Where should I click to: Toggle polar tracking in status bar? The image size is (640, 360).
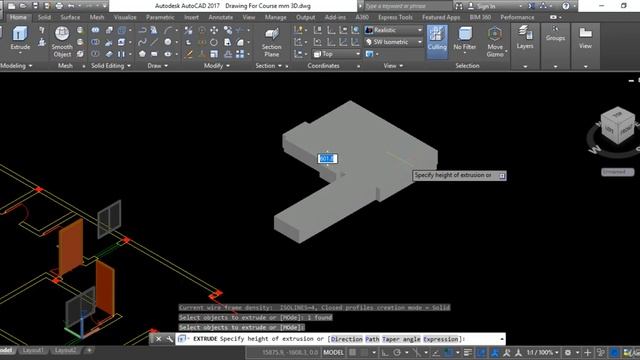[397, 352]
